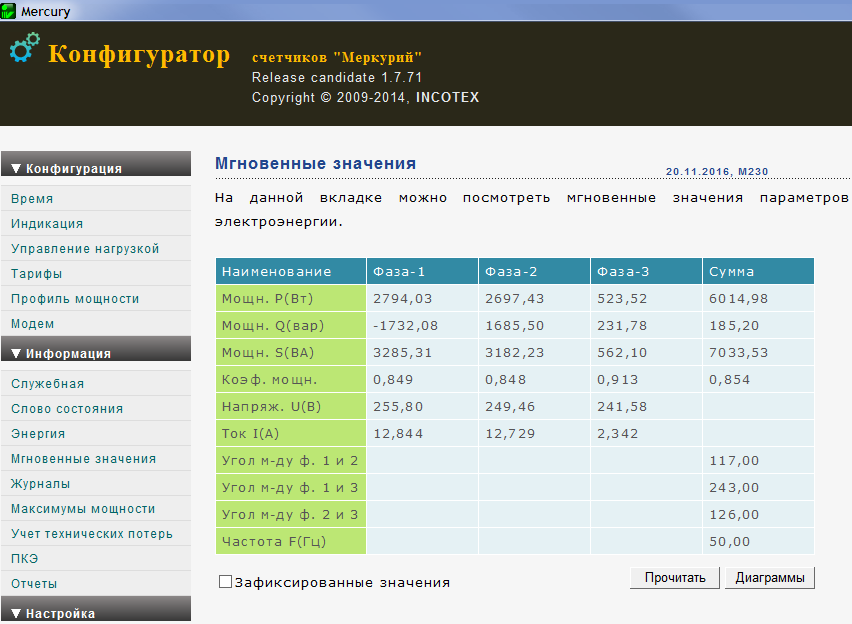This screenshot has width=852, height=624.
Task: Click the Фаза-1 column header
Action: click(422, 271)
